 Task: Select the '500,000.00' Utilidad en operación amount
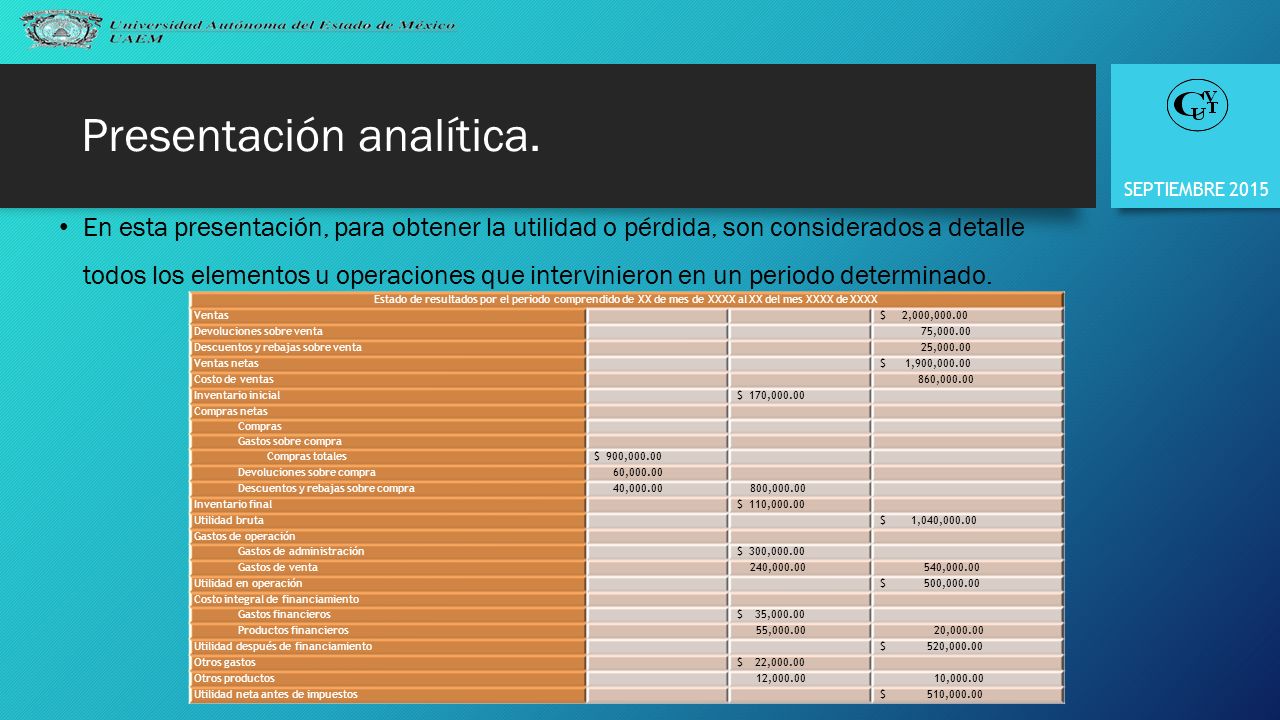pyautogui.click(x=951, y=583)
